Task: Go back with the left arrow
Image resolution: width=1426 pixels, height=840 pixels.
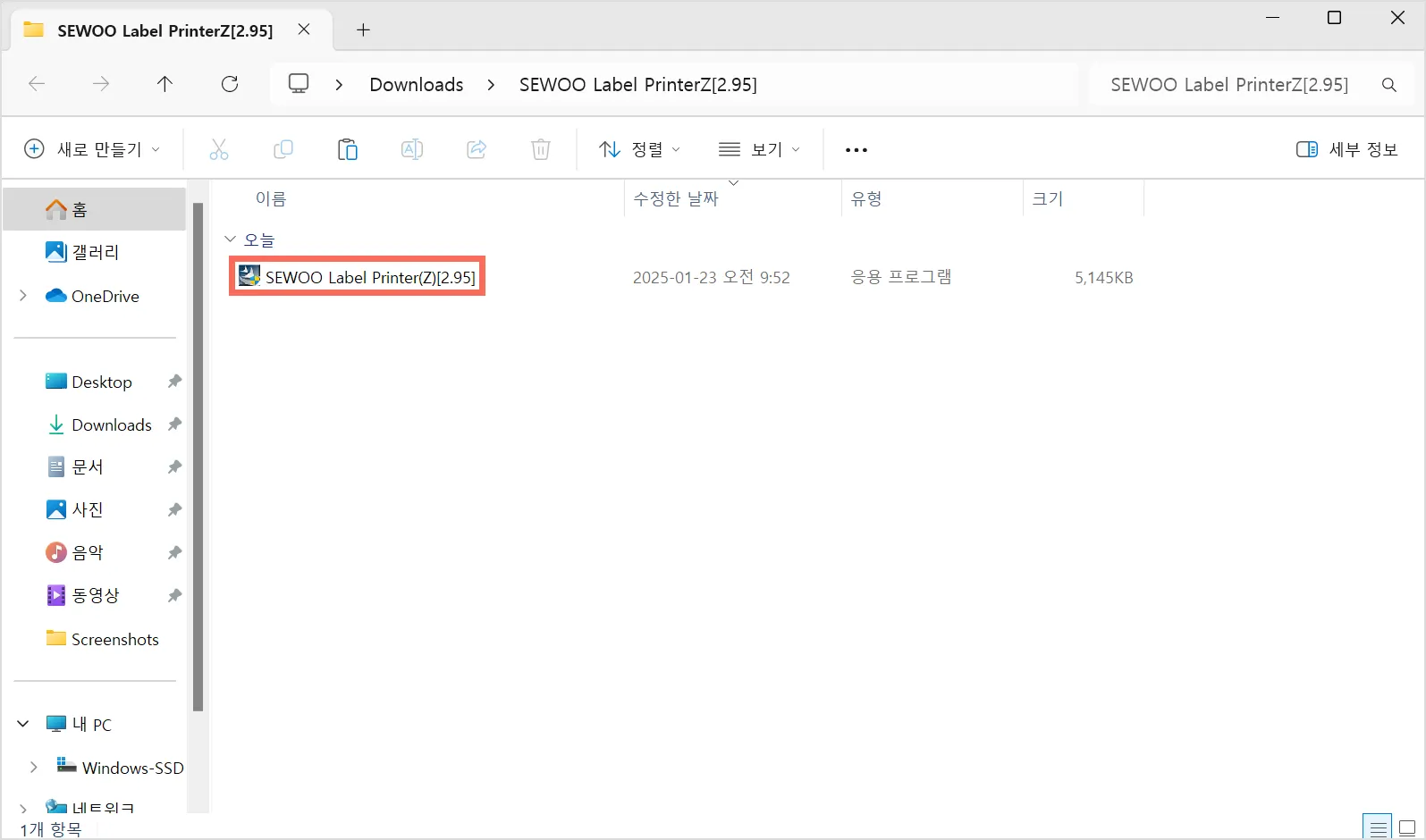Action: tap(37, 84)
